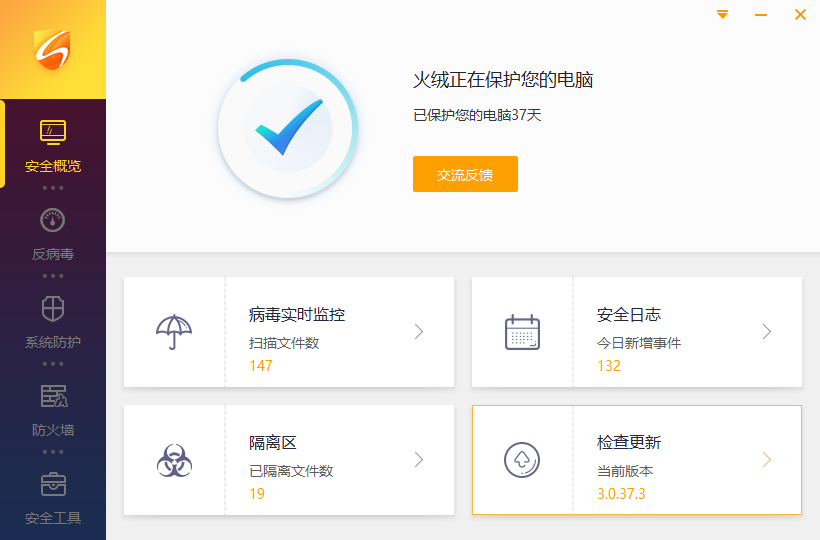820x540 pixels.
Task: Click the protection status checkmark circle
Action: [288, 129]
